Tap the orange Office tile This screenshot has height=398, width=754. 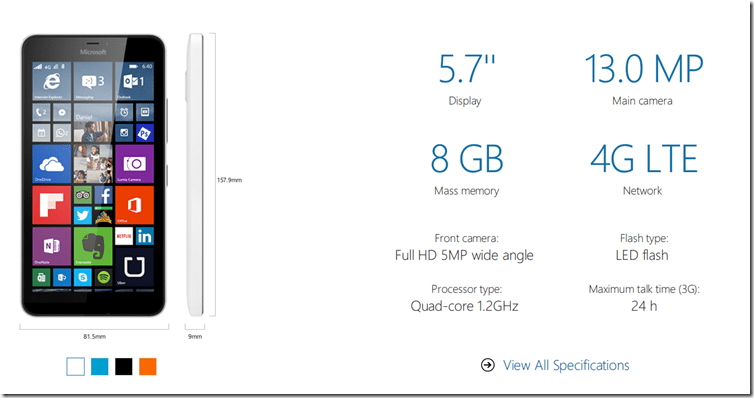(134, 205)
